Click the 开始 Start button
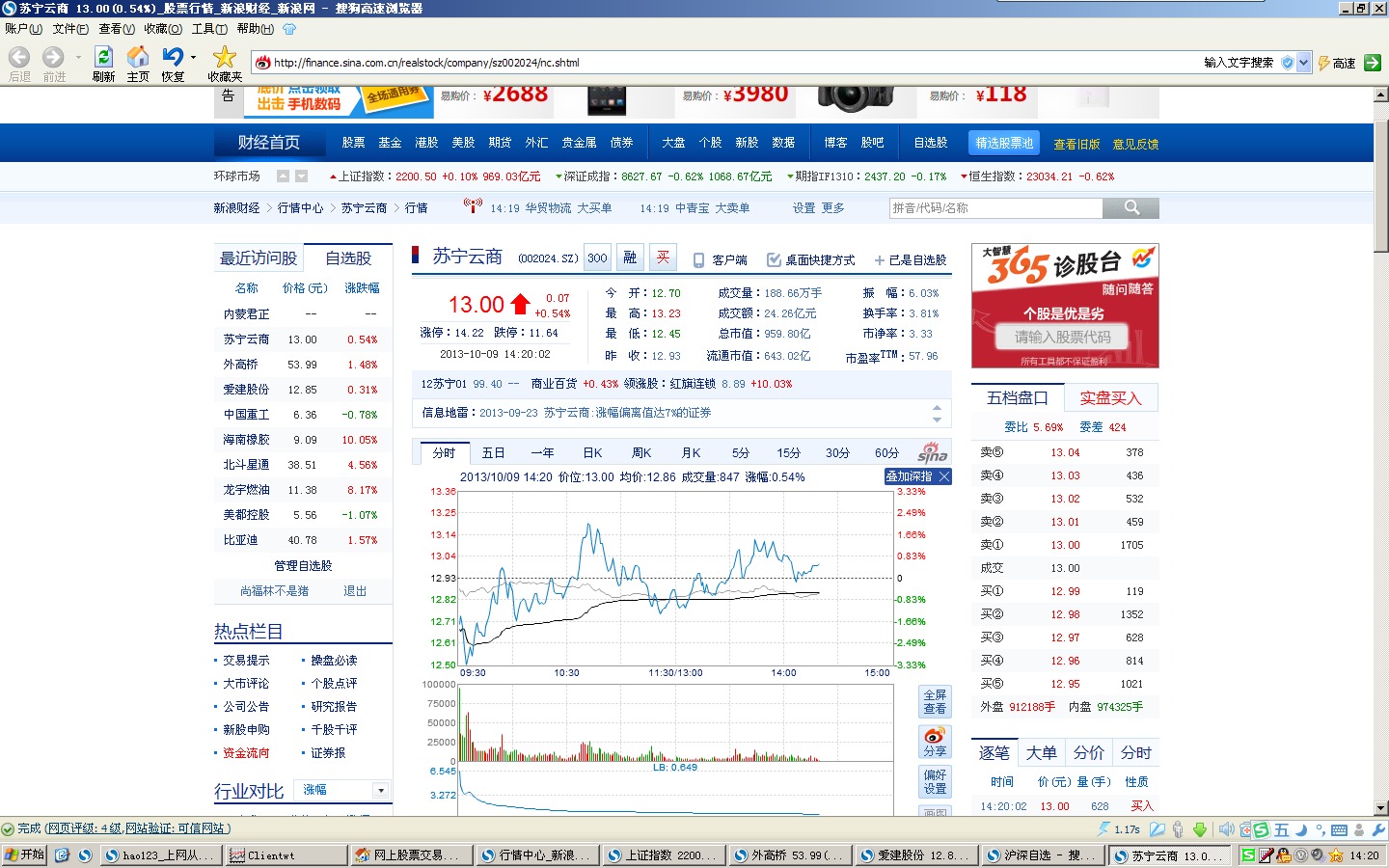Screen dimensions: 1389x868 pyautogui.click(x=24, y=854)
